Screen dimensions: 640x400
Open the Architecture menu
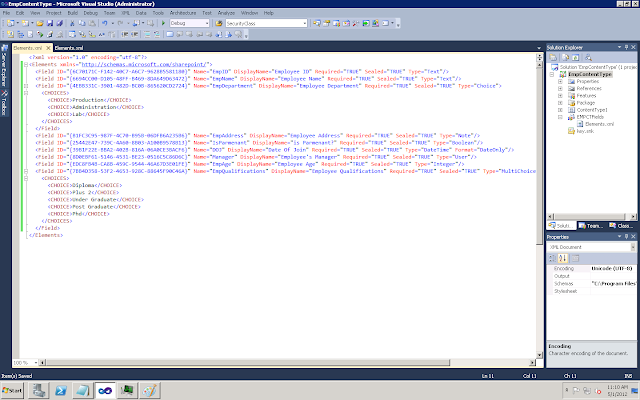[183, 13]
